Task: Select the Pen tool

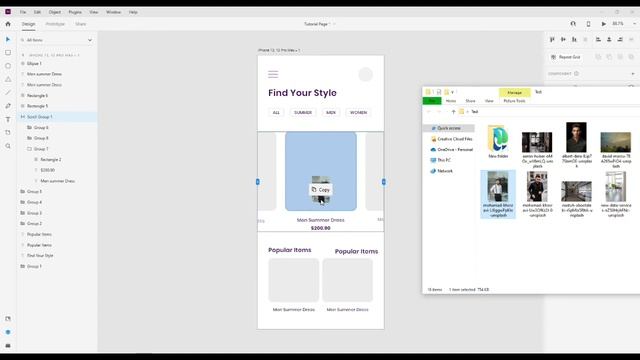Action: point(8,106)
